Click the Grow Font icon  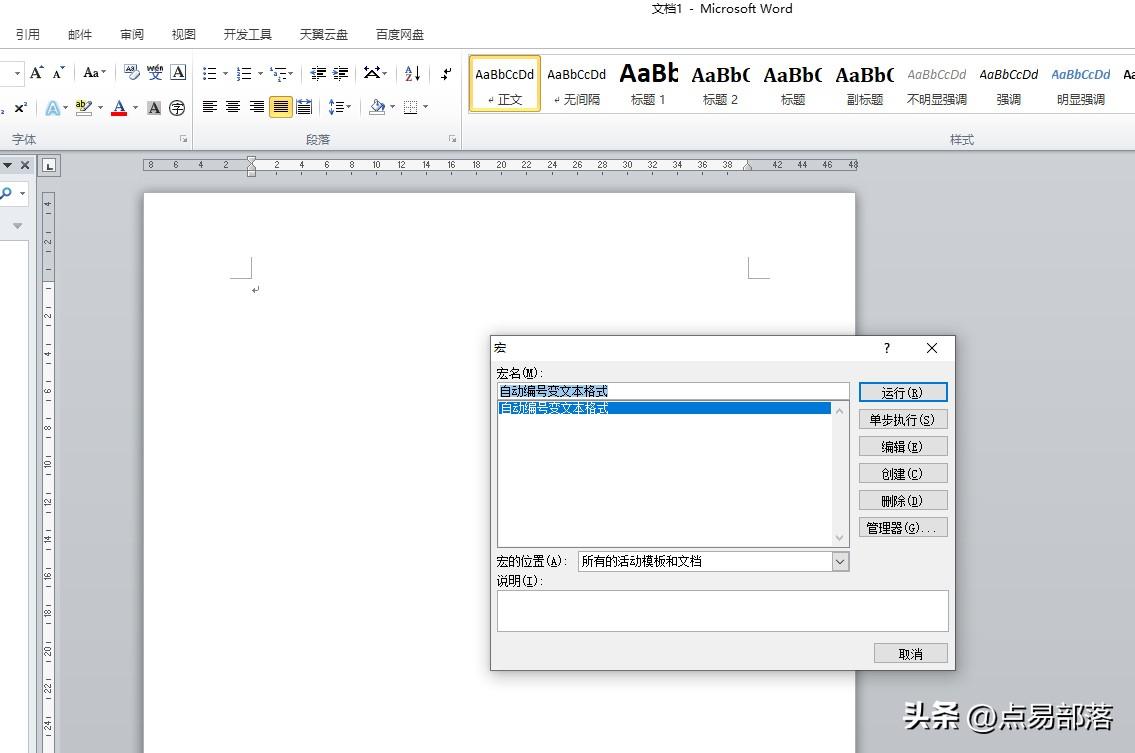click(x=36, y=73)
